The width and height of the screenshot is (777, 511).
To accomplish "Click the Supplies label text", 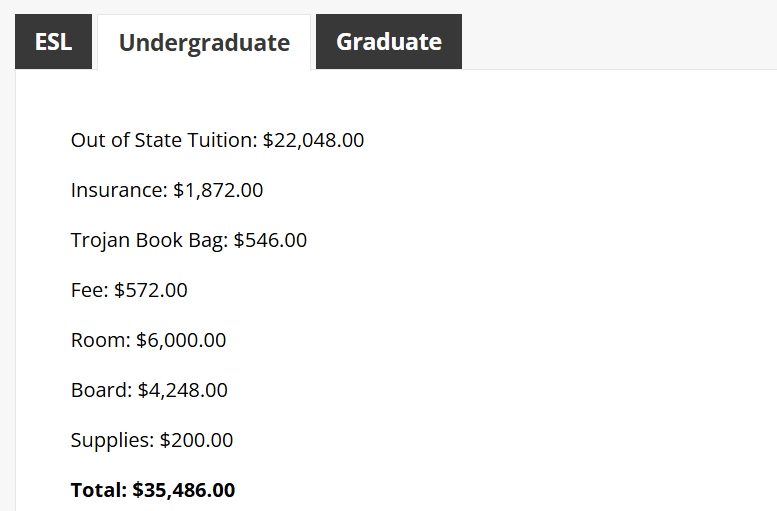I will [112, 440].
